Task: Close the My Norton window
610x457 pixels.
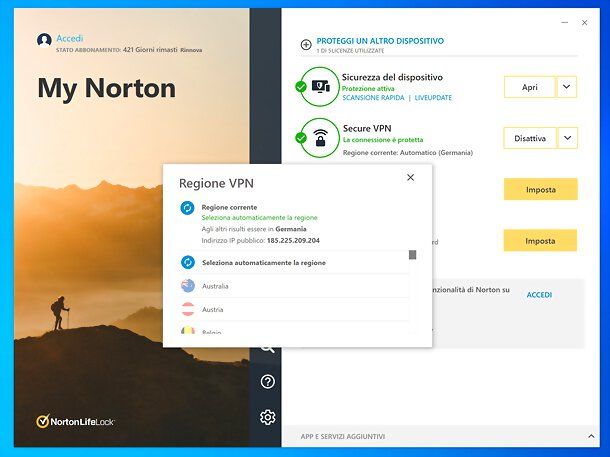Action: coord(584,23)
